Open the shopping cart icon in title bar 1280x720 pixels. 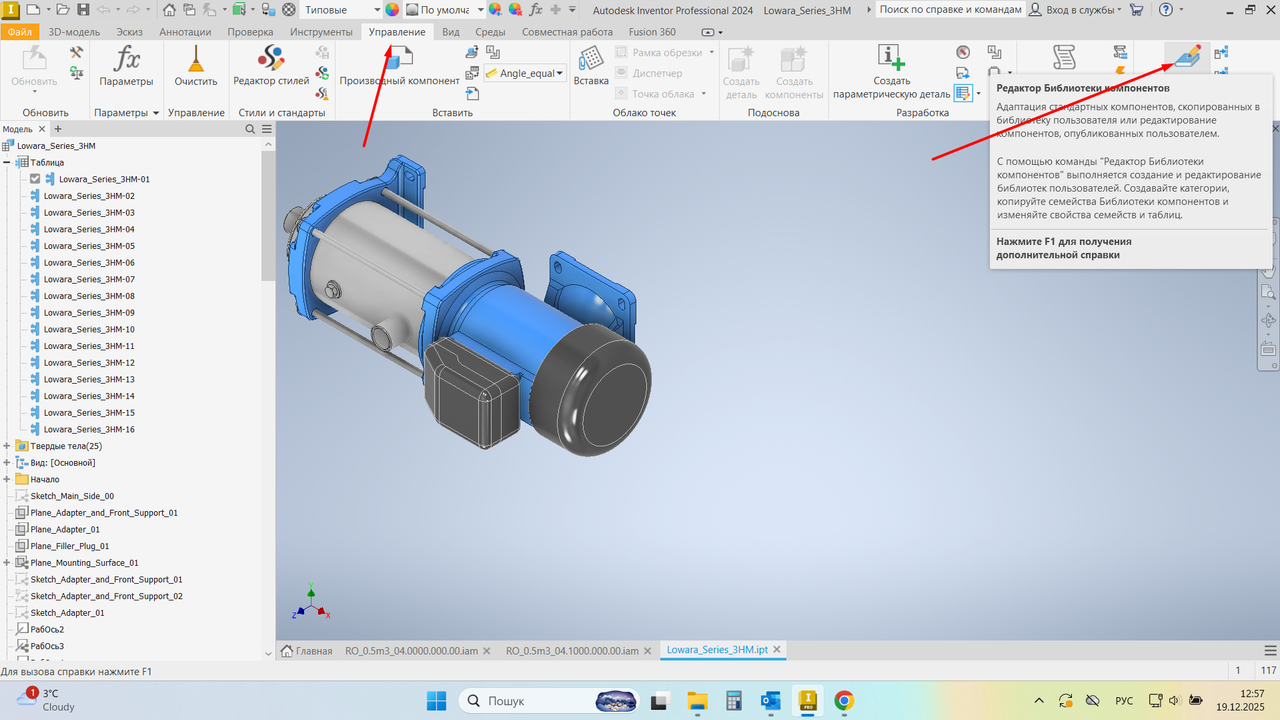(1136, 10)
